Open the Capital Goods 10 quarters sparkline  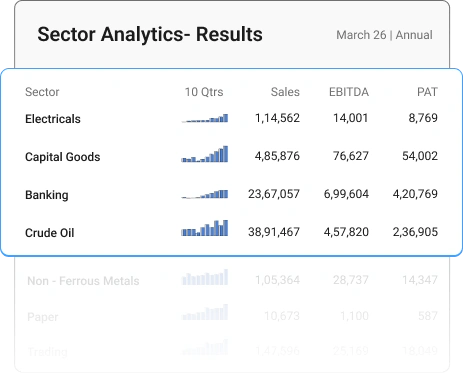pyautogui.click(x=205, y=154)
